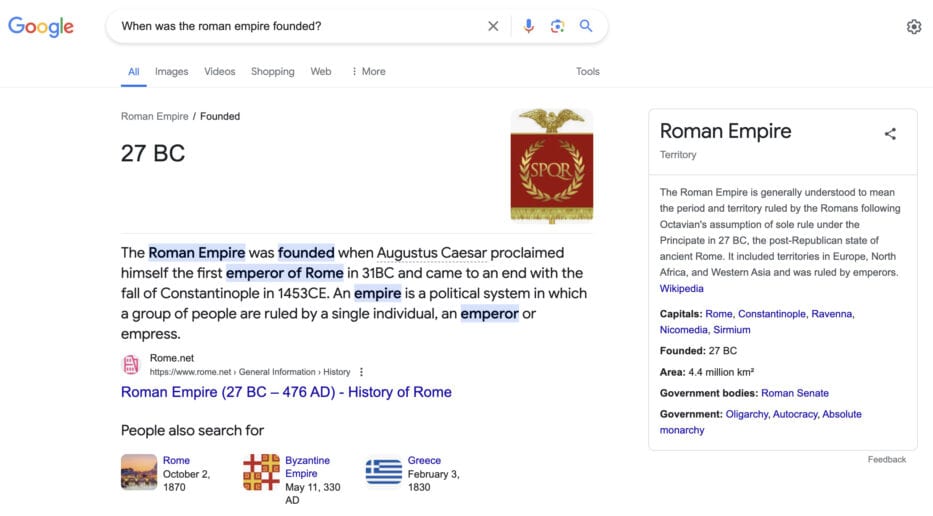Viewport: 933px width, 516px height.
Task: Open the SPQR Roman standard image
Action: tap(552, 166)
